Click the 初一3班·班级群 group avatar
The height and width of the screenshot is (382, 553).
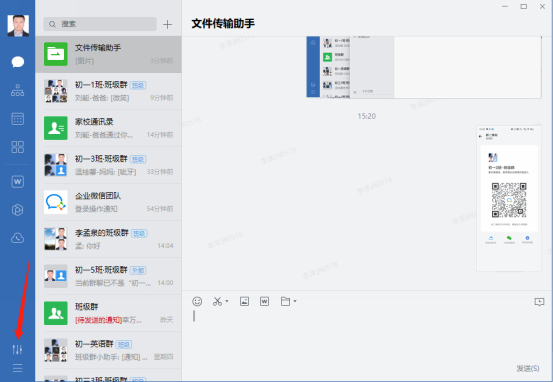(x=56, y=165)
